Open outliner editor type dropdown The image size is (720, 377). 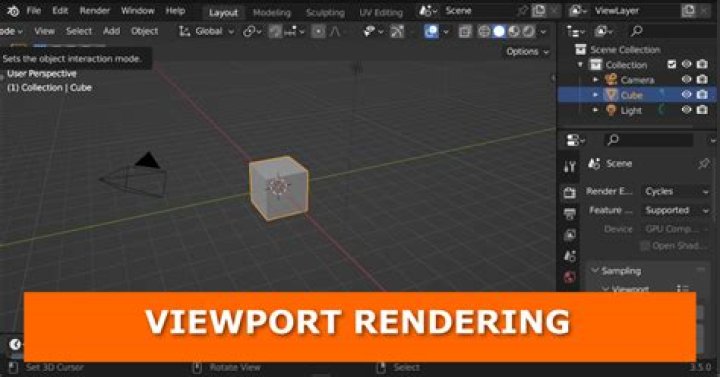pyautogui.click(x=575, y=31)
